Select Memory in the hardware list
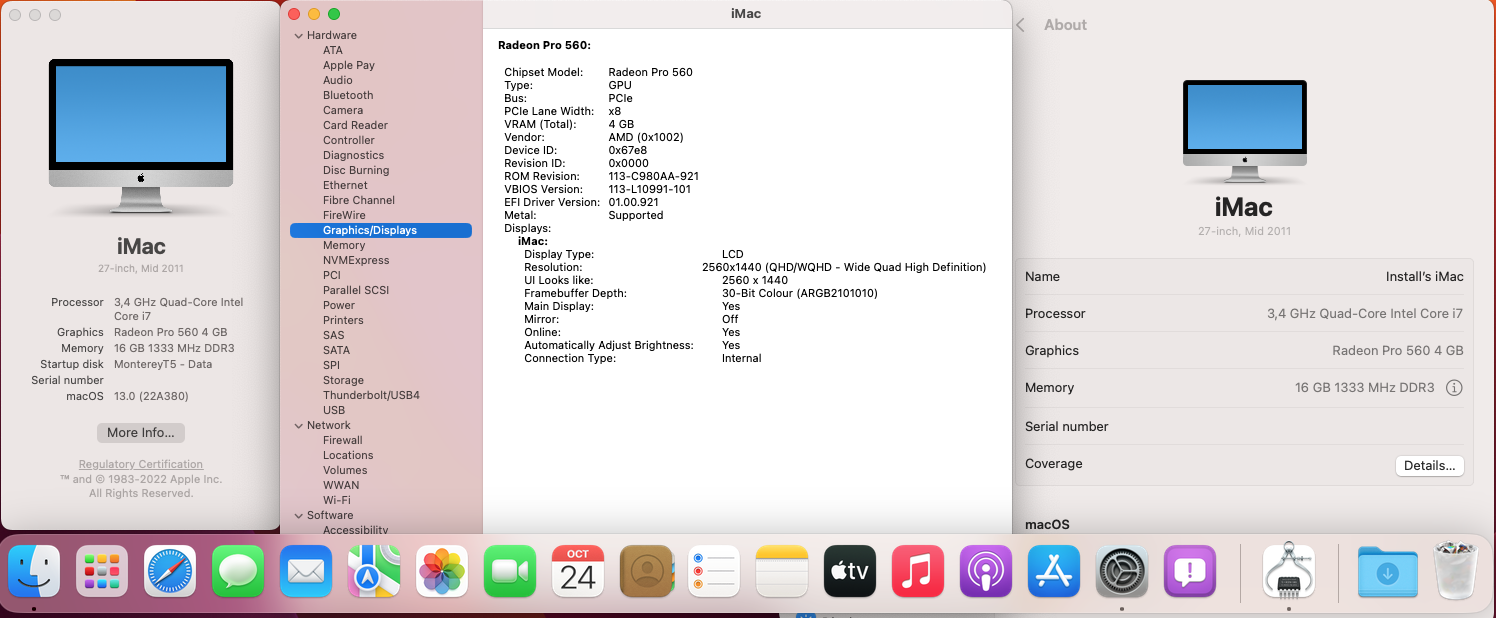The width and height of the screenshot is (1496, 618). (x=344, y=245)
